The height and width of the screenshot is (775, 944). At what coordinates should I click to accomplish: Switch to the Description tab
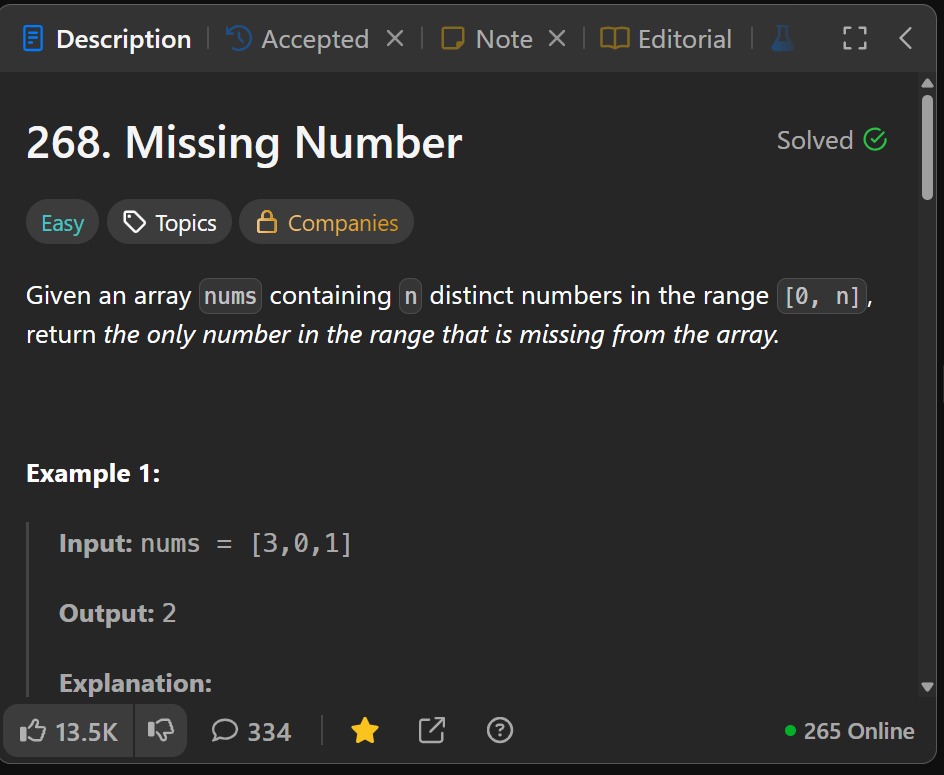[107, 39]
